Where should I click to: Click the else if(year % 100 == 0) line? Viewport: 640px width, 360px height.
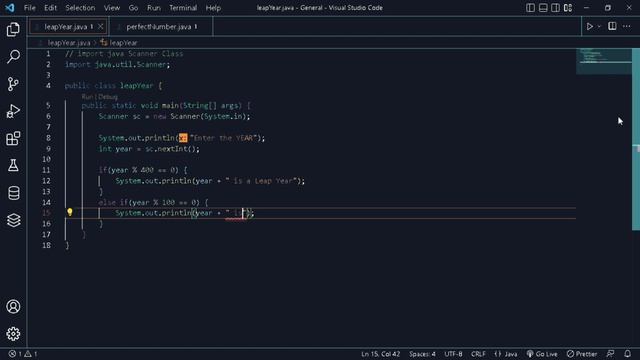pos(153,202)
